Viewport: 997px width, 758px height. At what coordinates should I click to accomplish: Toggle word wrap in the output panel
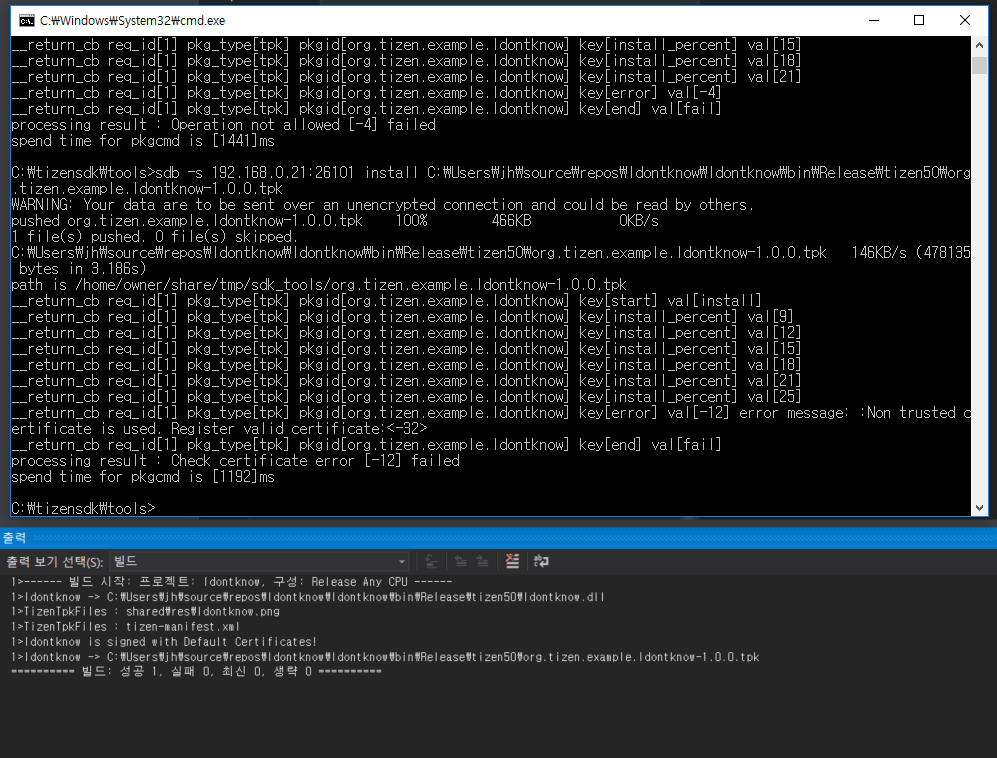pyautogui.click(x=541, y=562)
